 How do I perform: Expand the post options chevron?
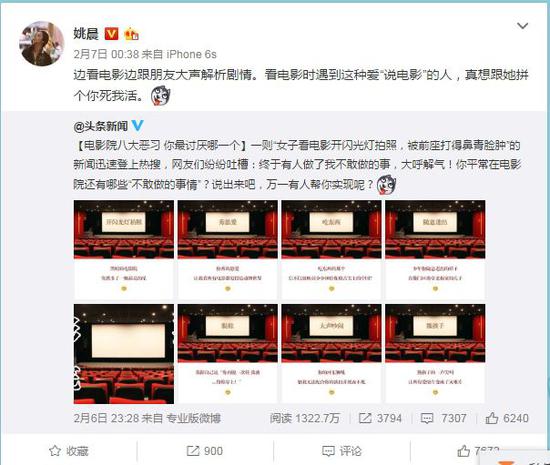coord(522,26)
